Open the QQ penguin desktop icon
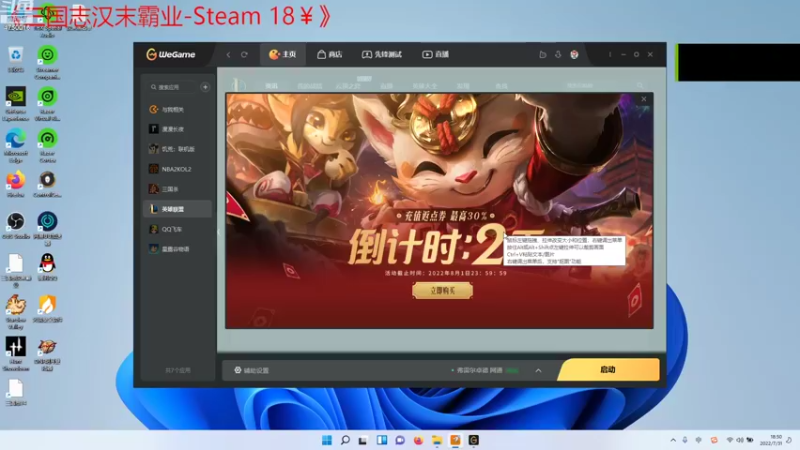The height and width of the screenshot is (450, 800). click(x=47, y=267)
